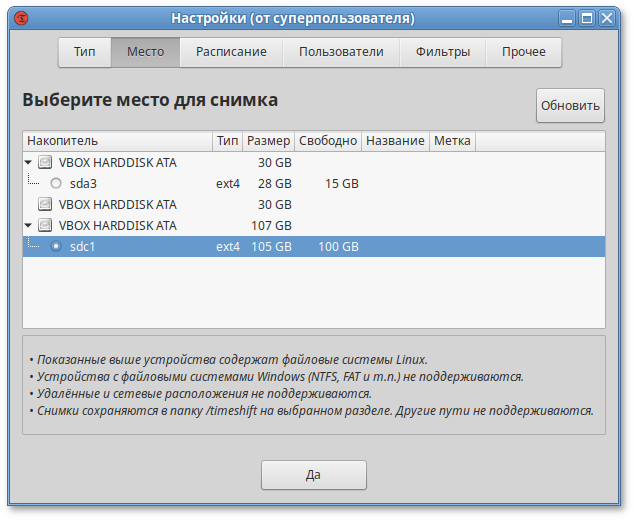Select the sda3 partition row label
Screen dimensions: 634x520
[83, 184]
